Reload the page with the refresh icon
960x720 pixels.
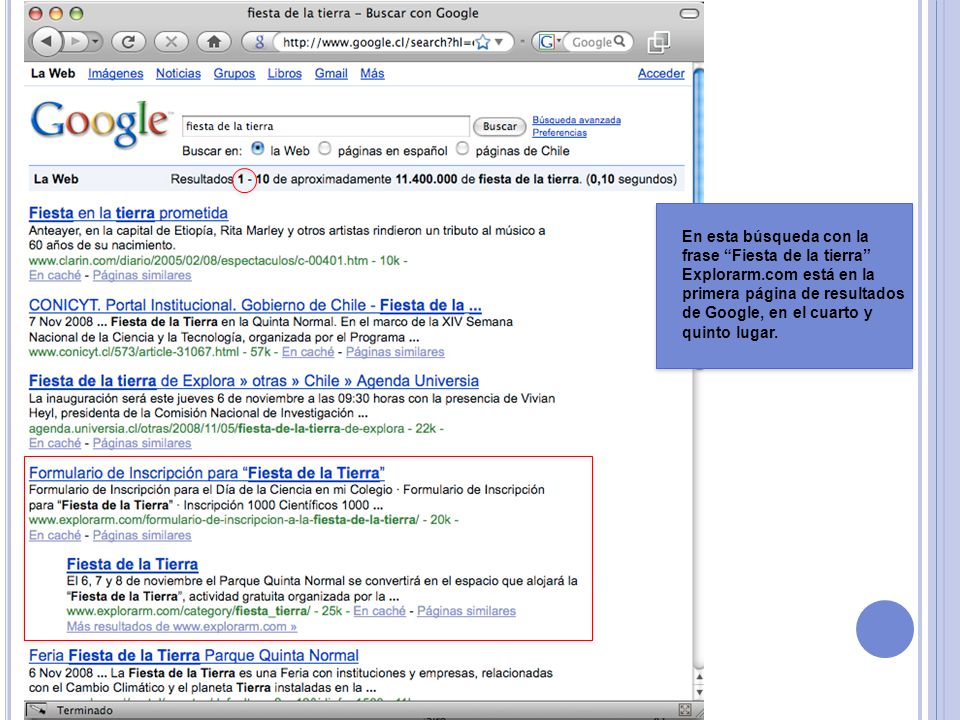(128, 42)
